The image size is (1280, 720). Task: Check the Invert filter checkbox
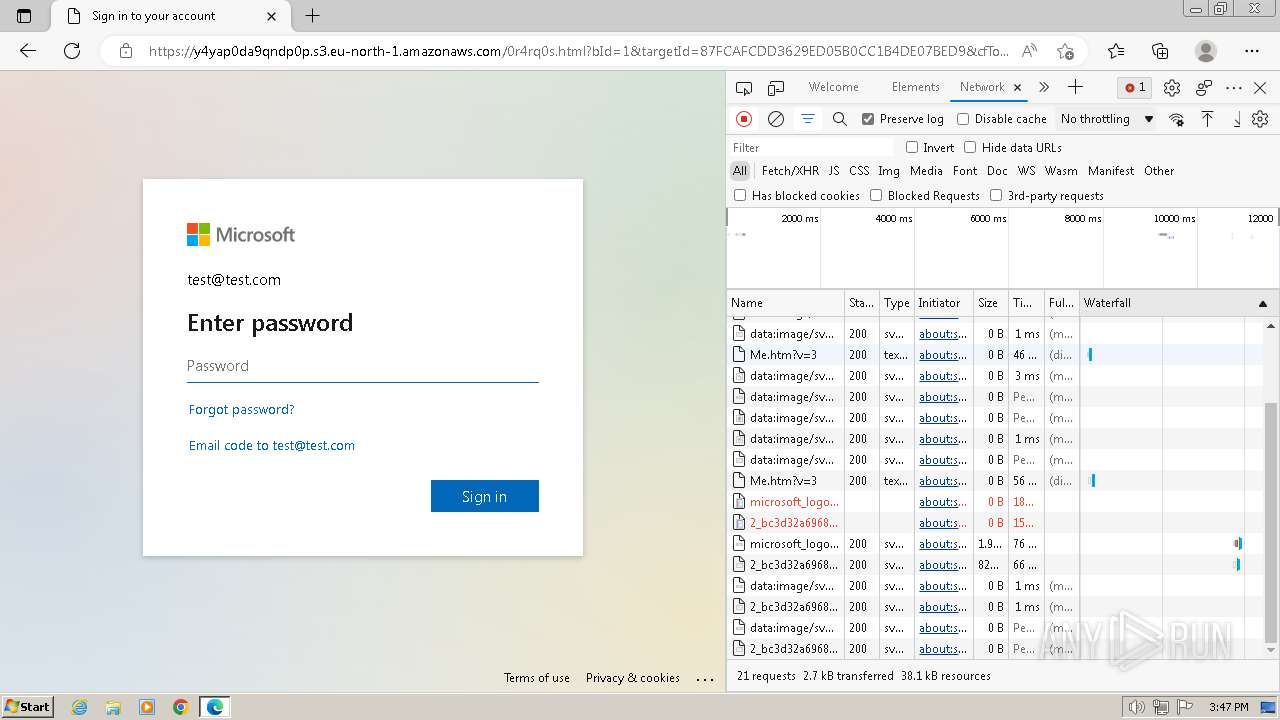click(x=912, y=147)
